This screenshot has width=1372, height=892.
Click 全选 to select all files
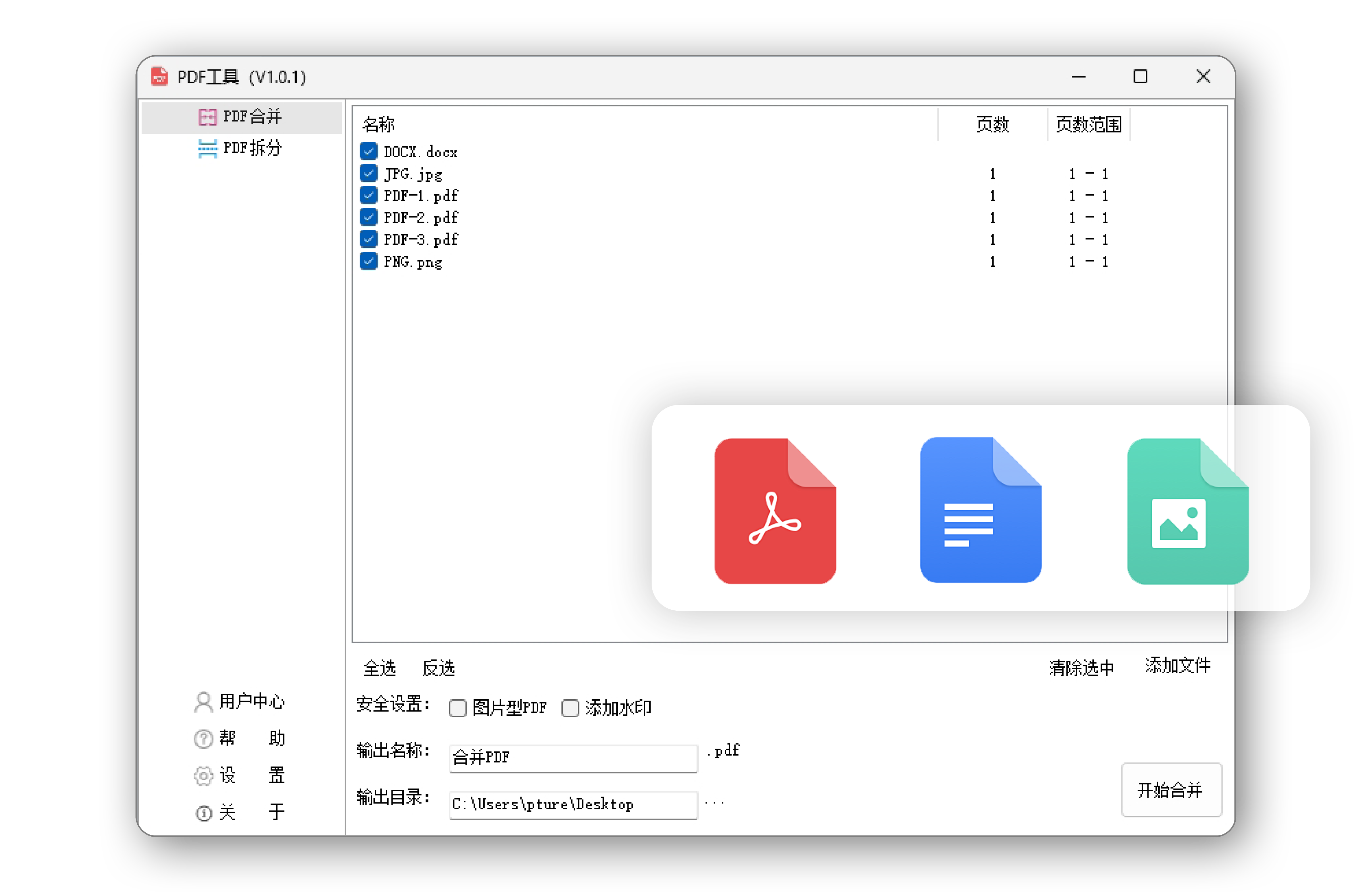pos(379,668)
